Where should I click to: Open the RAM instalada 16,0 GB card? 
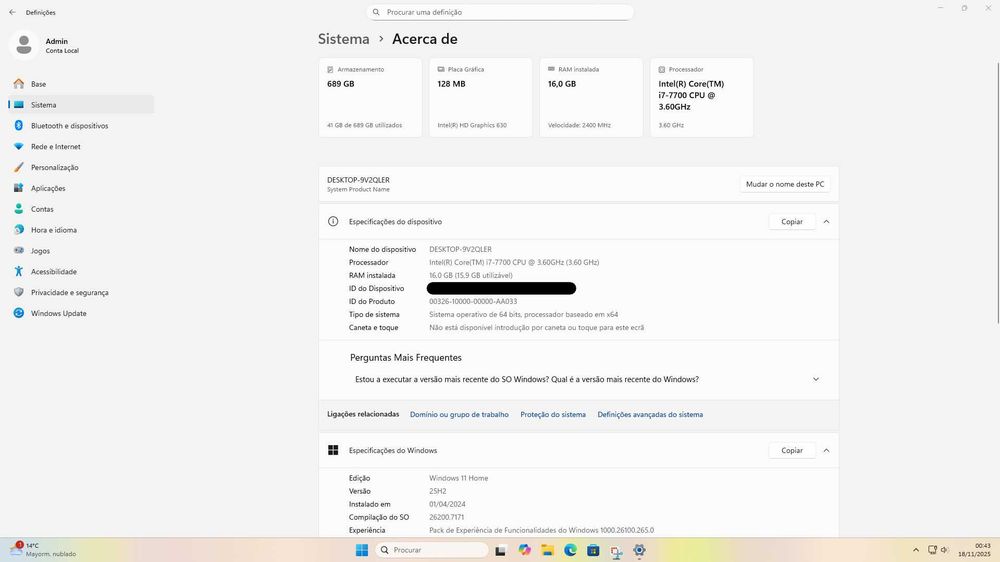(591, 98)
